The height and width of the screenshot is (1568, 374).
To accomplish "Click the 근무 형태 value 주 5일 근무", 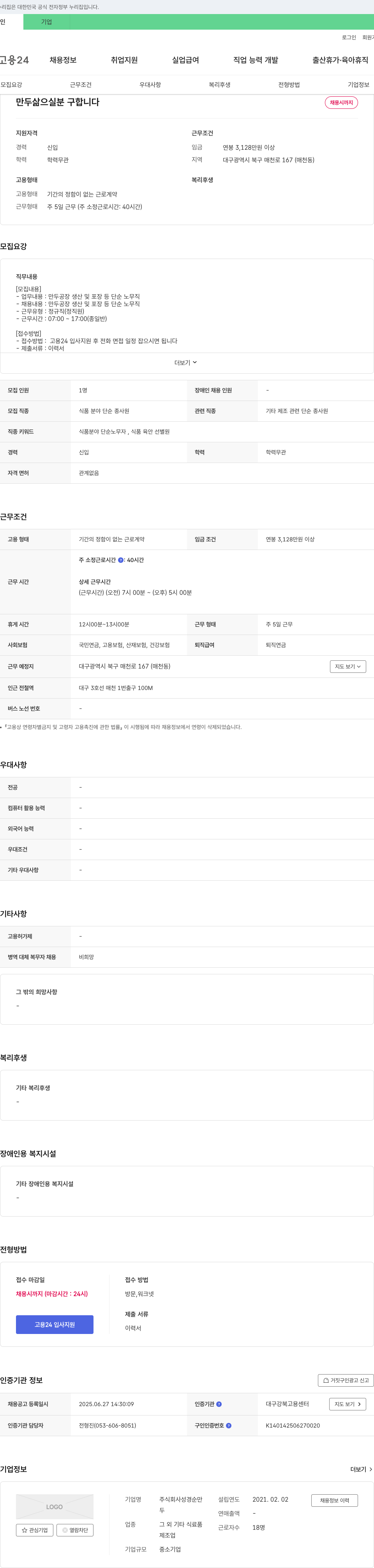I will pos(279,624).
